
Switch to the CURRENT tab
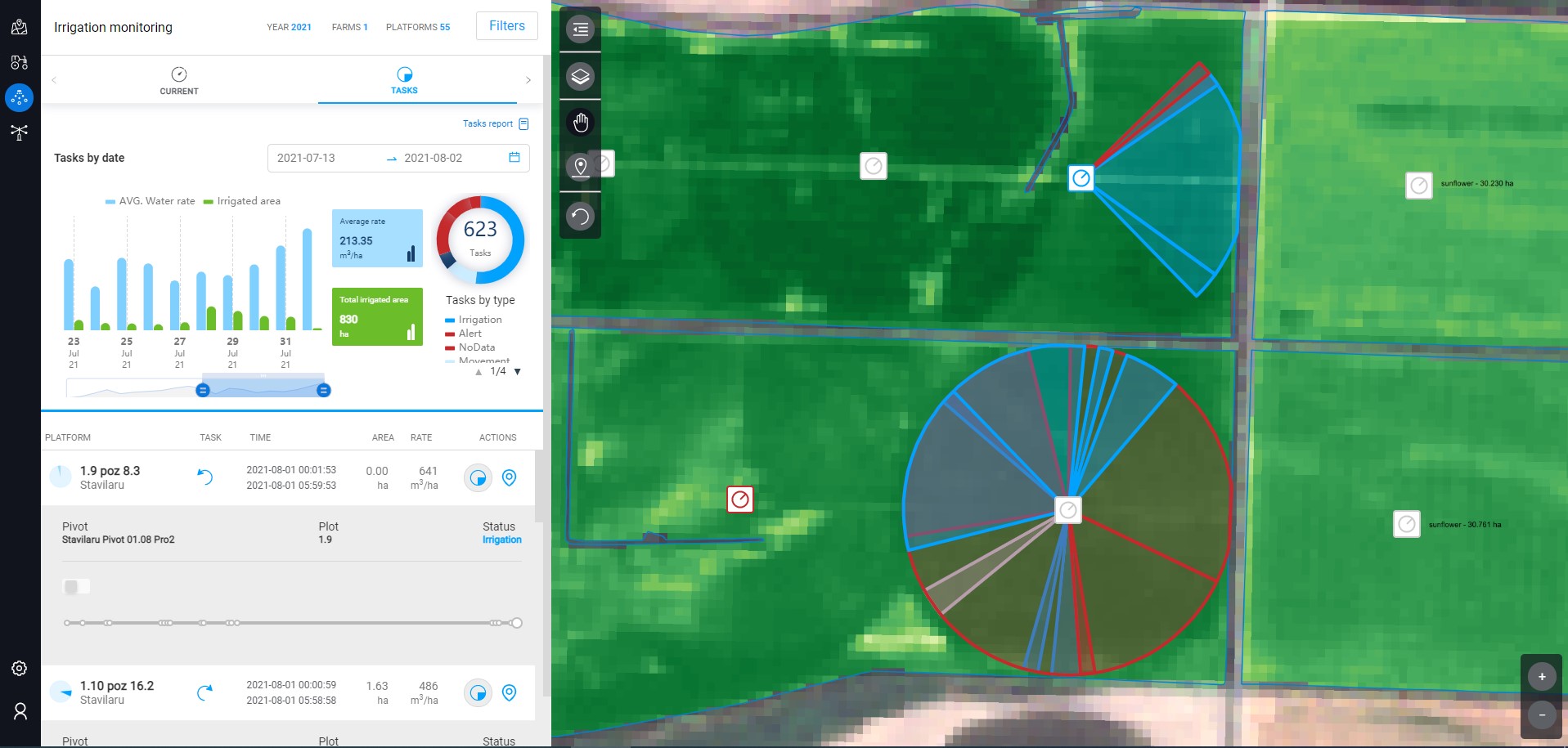point(179,80)
